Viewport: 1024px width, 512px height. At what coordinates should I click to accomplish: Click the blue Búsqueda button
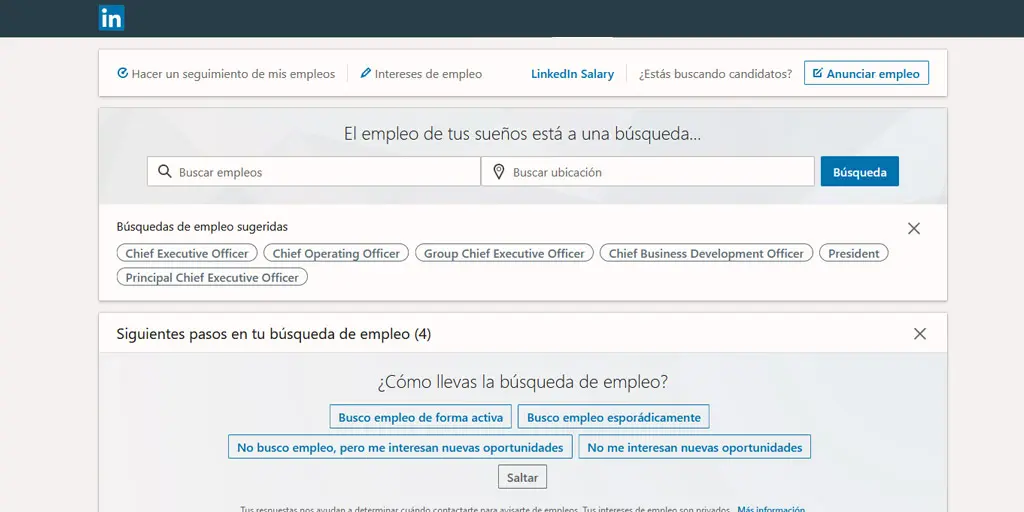[x=859, y=172]
